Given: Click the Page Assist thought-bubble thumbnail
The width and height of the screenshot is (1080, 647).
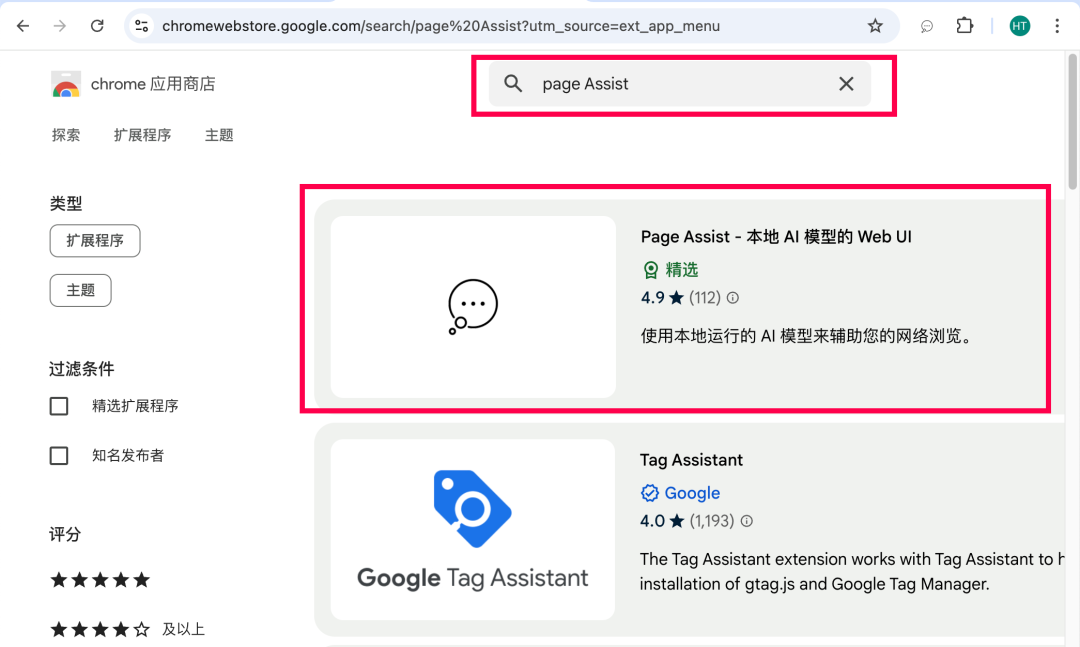Looking at the screenshot, I should 473,307.
